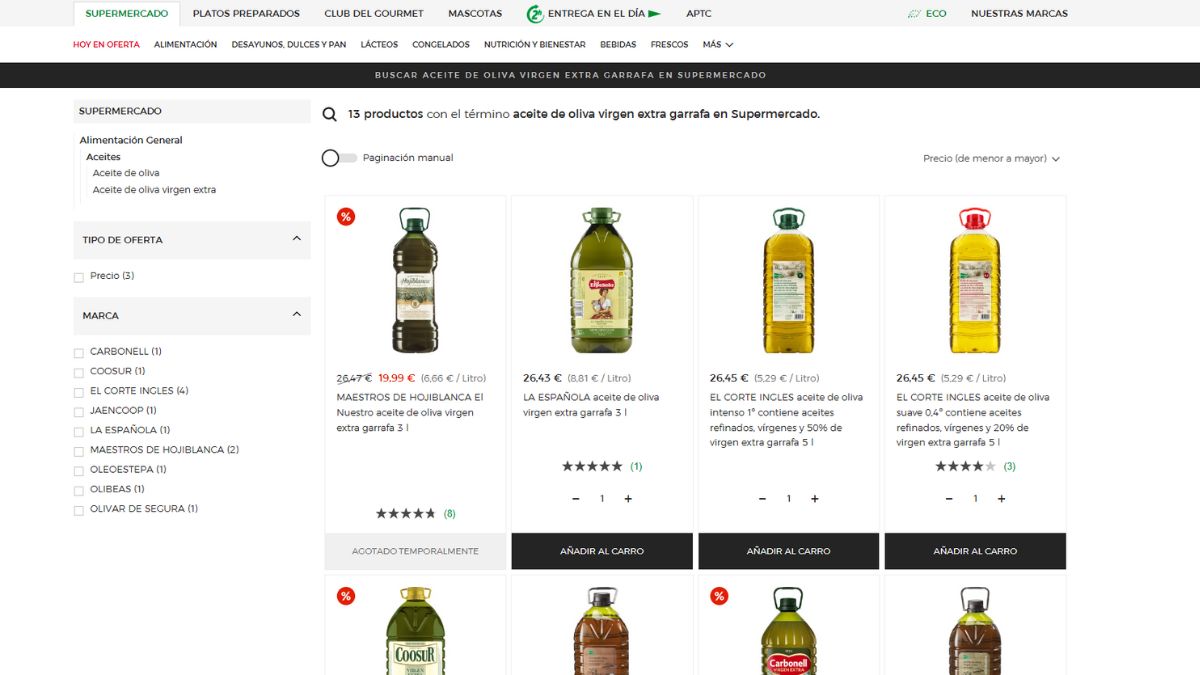Open Maestros de Hojiblanca product title link
Viewport: 1200px width, 675px height.
(x=410, y=412)
